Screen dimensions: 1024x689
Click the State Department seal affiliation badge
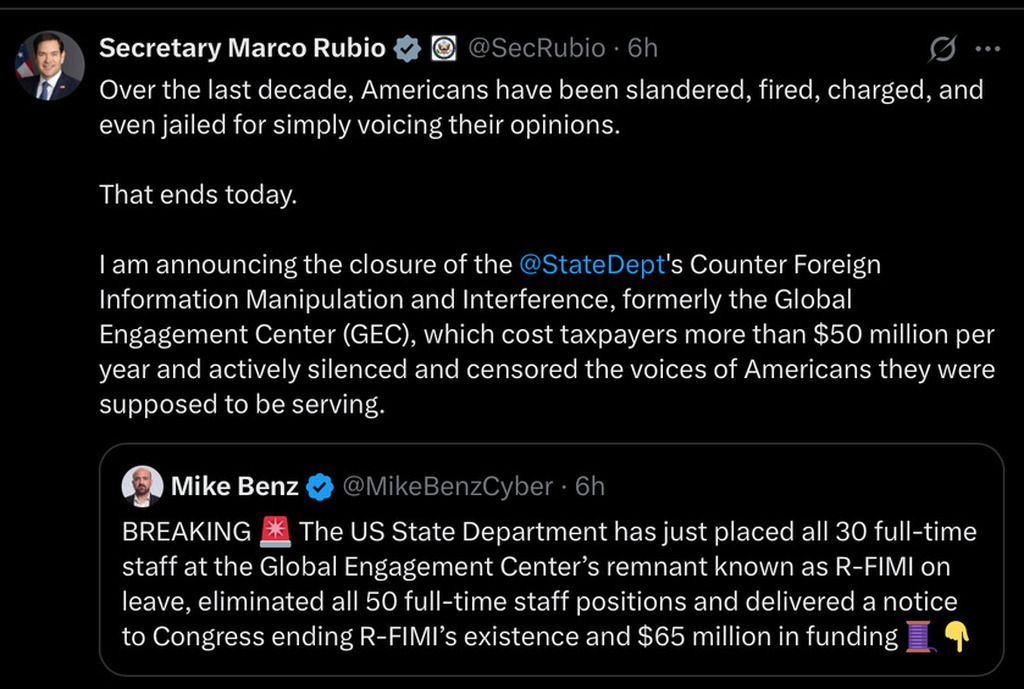point(443,47)
